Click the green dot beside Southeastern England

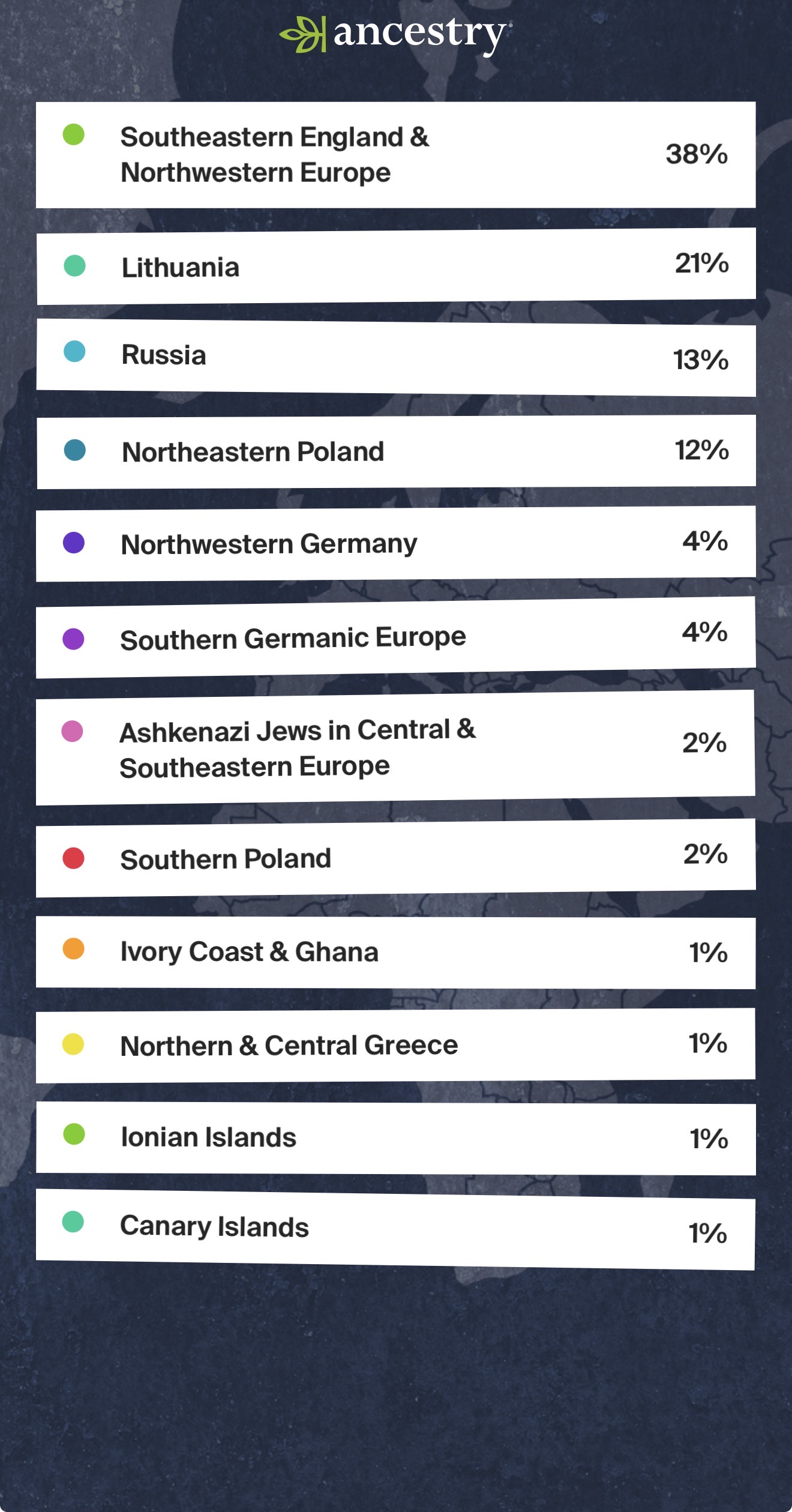[74, 134]
